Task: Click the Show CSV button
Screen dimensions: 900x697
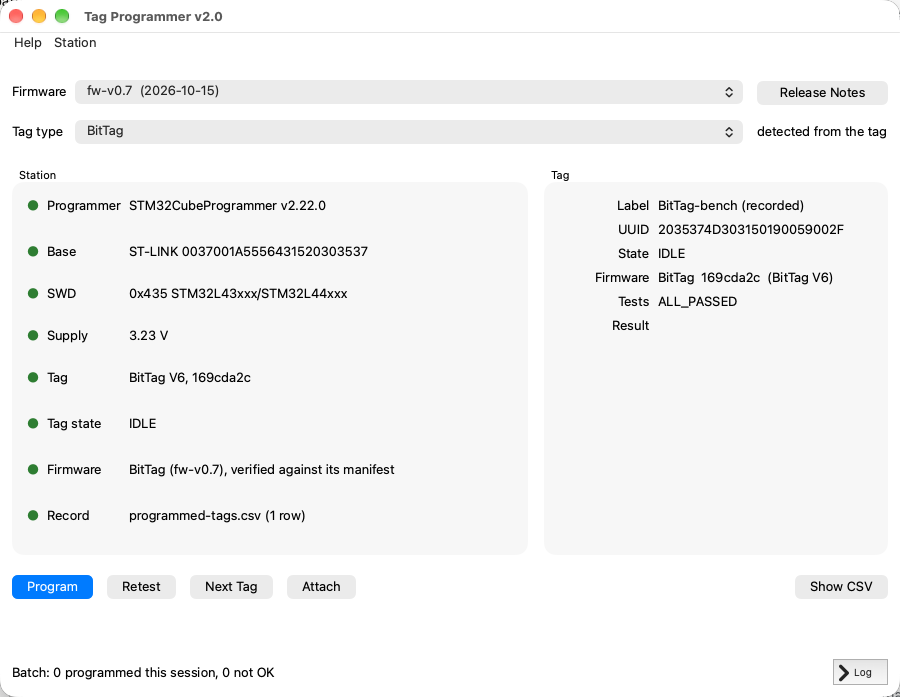Action: [841, 587]
